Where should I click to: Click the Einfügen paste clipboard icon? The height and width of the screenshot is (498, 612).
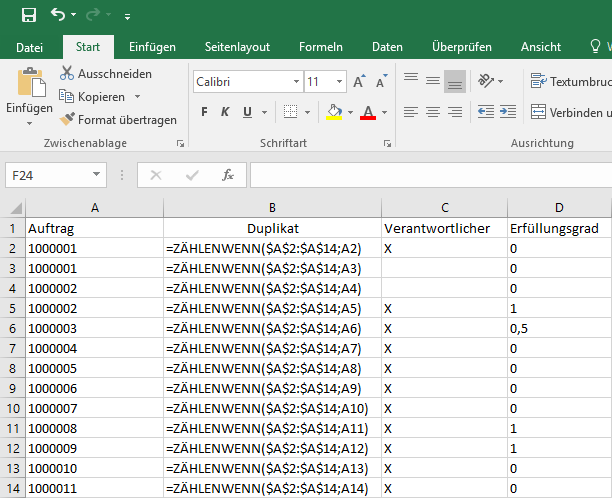[31, 82]
